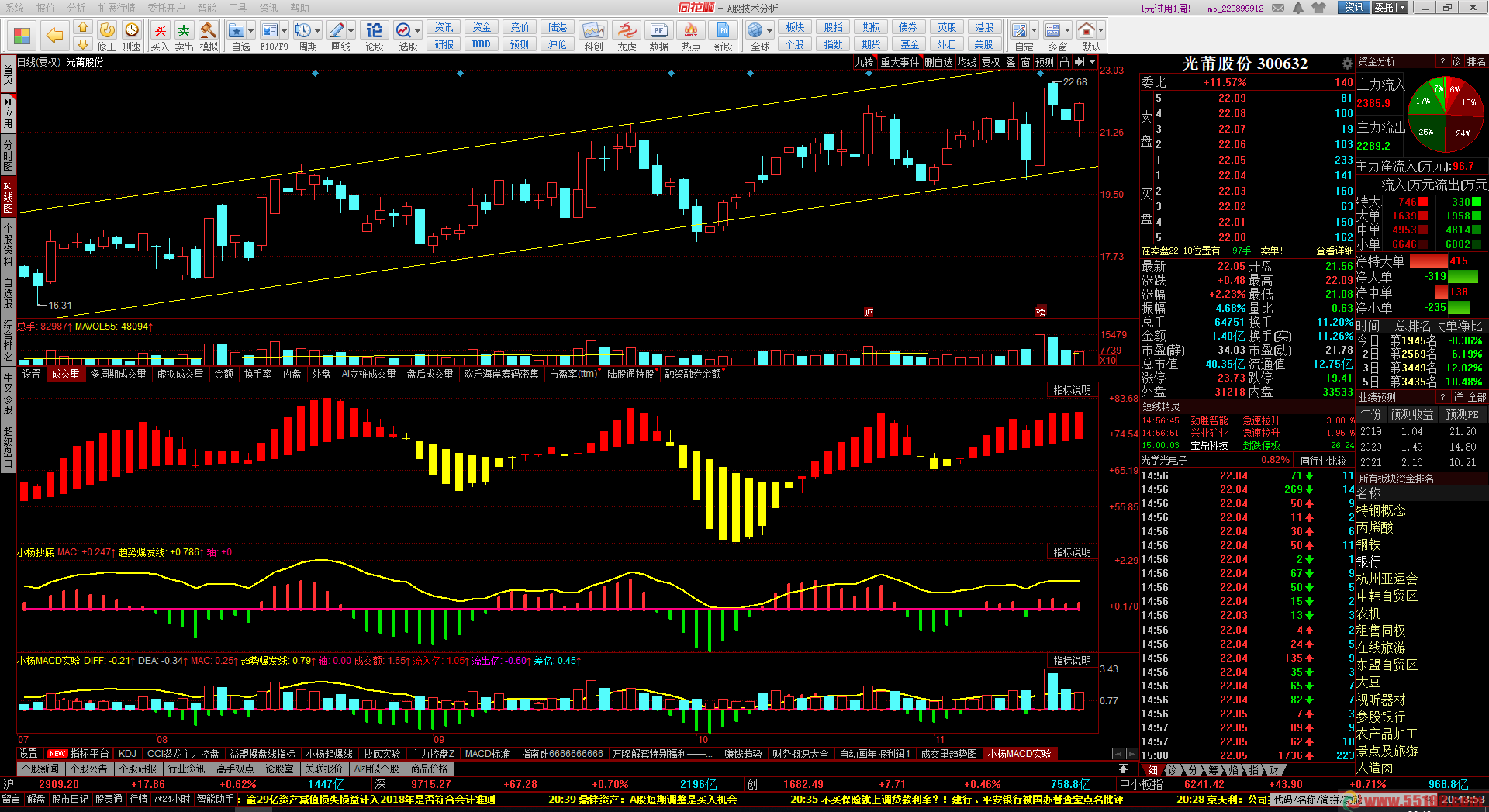This screenshot has width=1489, height=812.
Task: Open 个股新闻 news tab
Action: (40, 769)
